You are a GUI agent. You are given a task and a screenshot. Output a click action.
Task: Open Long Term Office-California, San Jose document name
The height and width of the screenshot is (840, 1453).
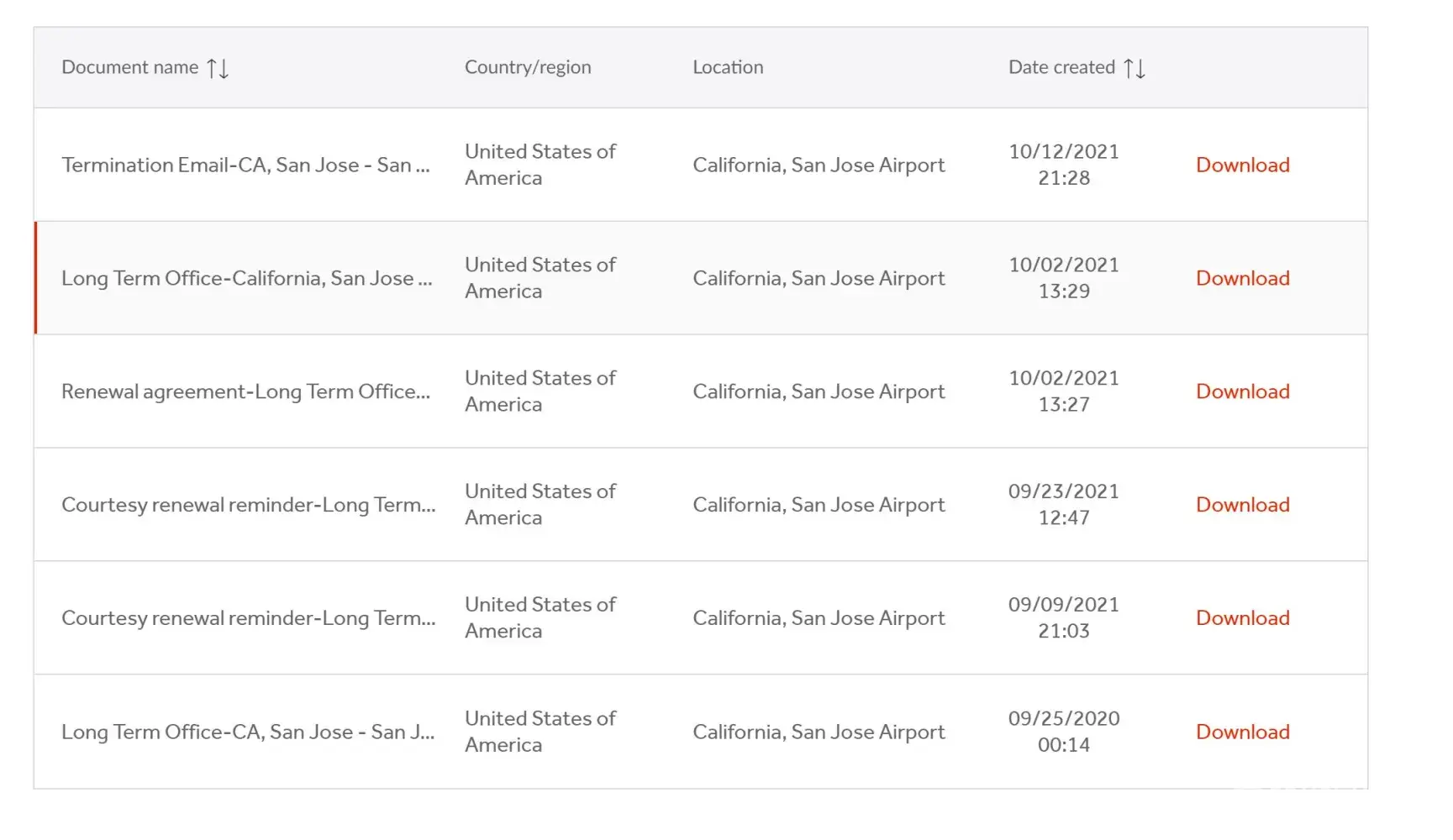click(246, 278)
